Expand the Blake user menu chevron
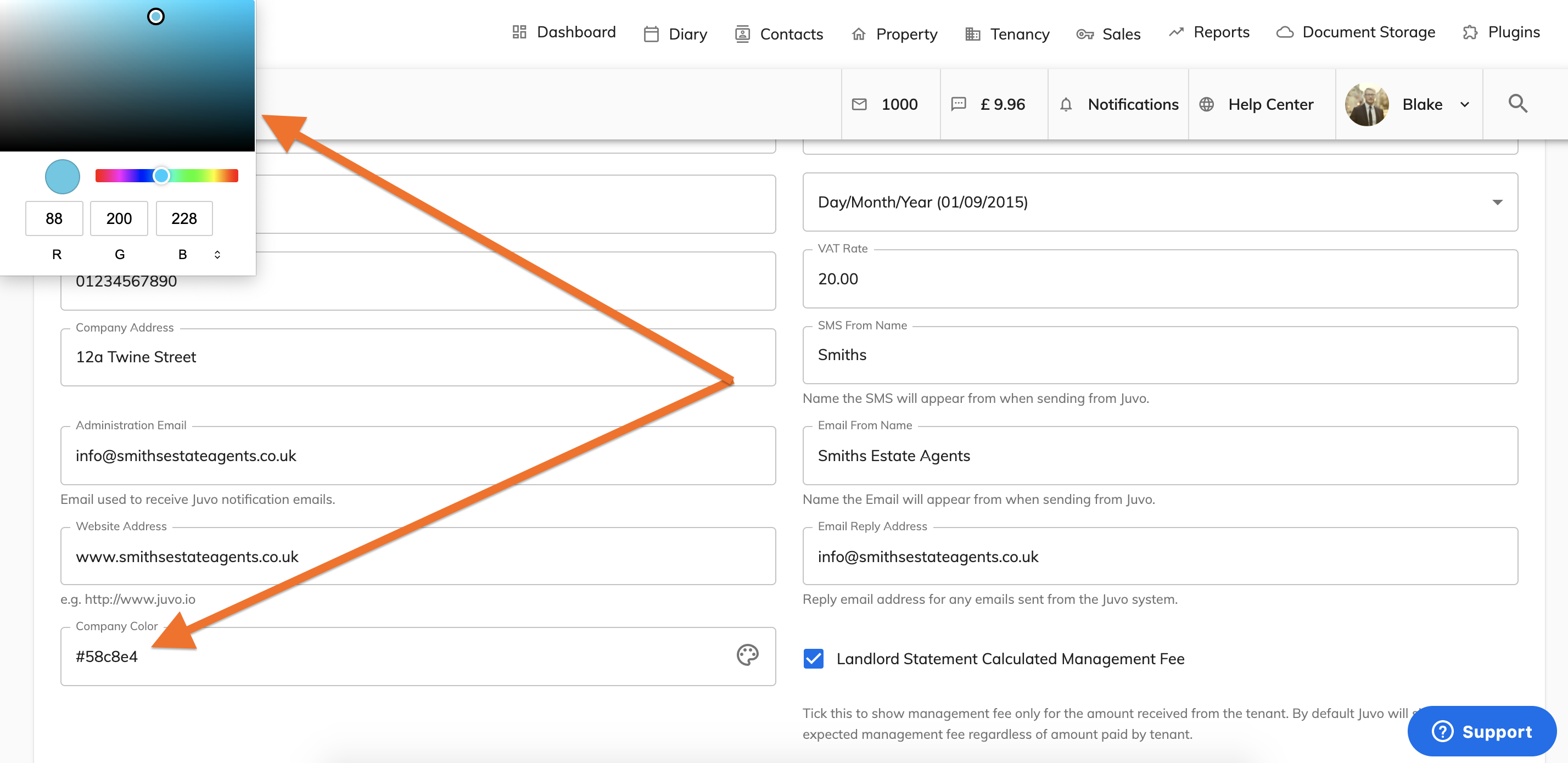Screen dimensions: 1568x763 point(1465,105)
